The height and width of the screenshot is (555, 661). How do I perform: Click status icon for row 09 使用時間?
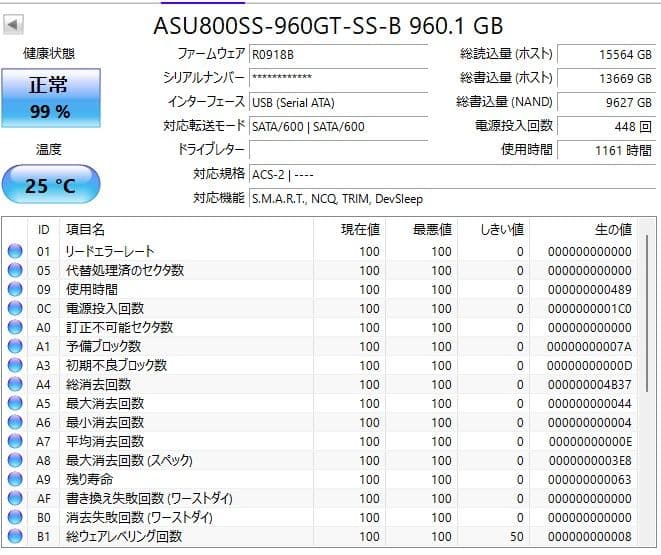[15, 289]
